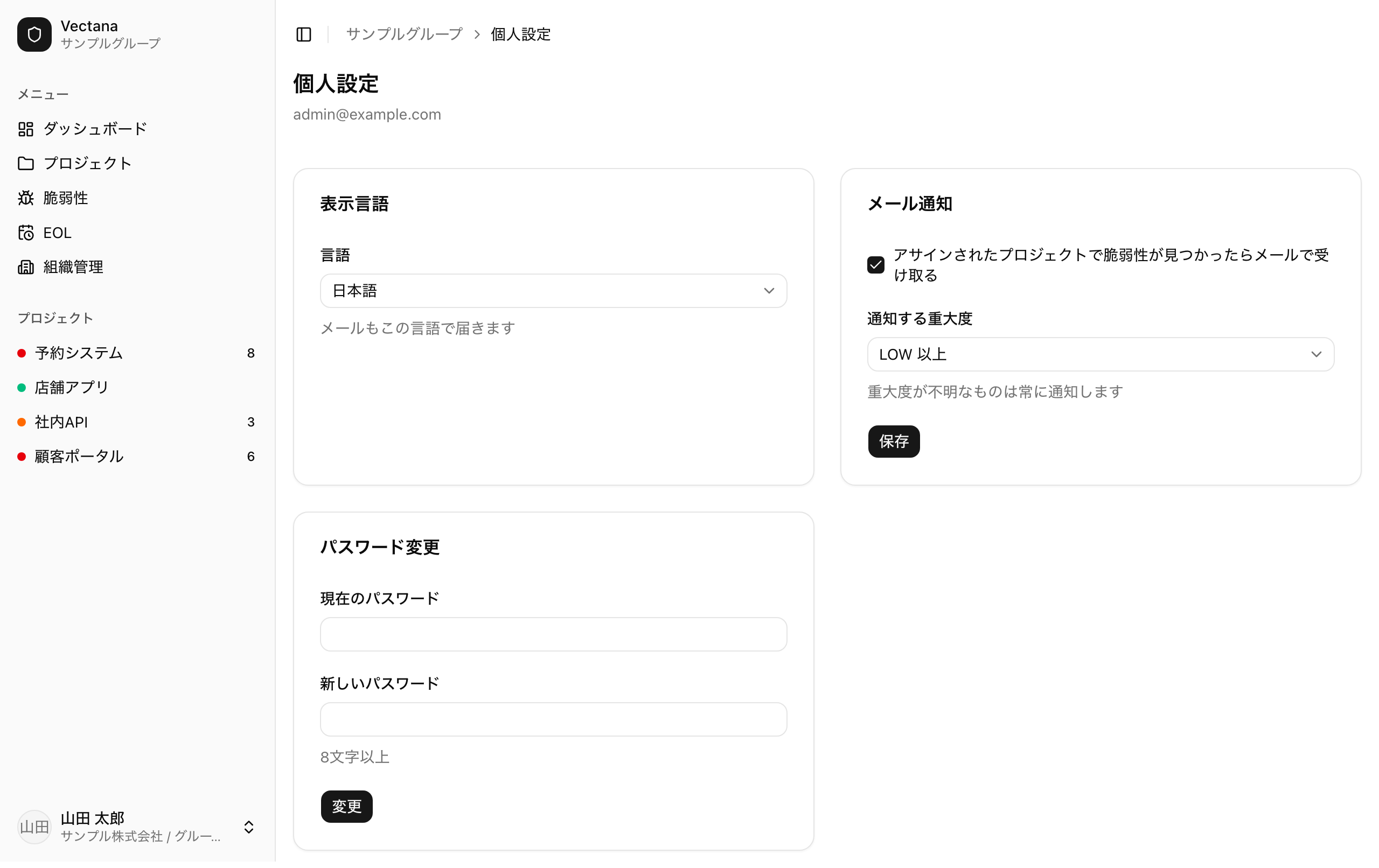This screenshot has height=868, width=1379.
Task: Open the 店舗アプリ project
Action: click(137, 388)
